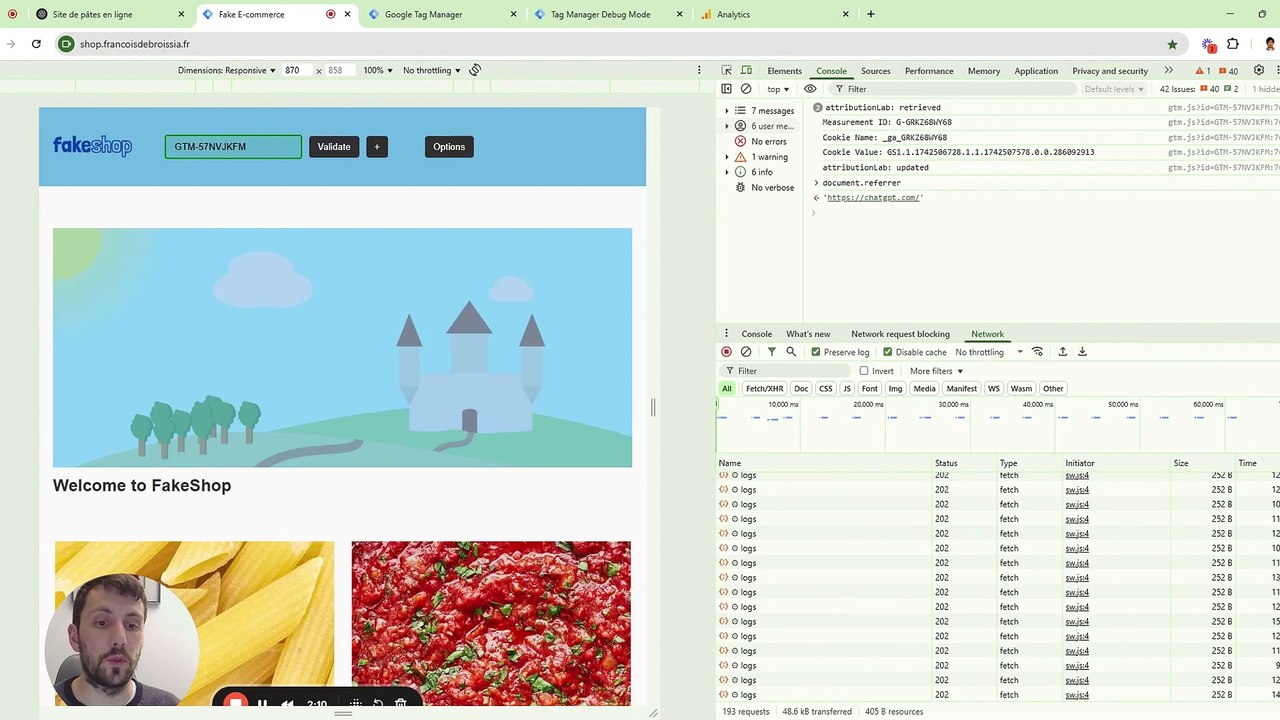Toggle the Disable cache checkbox
Screen dimensions: 1280x720
[887, 352]
